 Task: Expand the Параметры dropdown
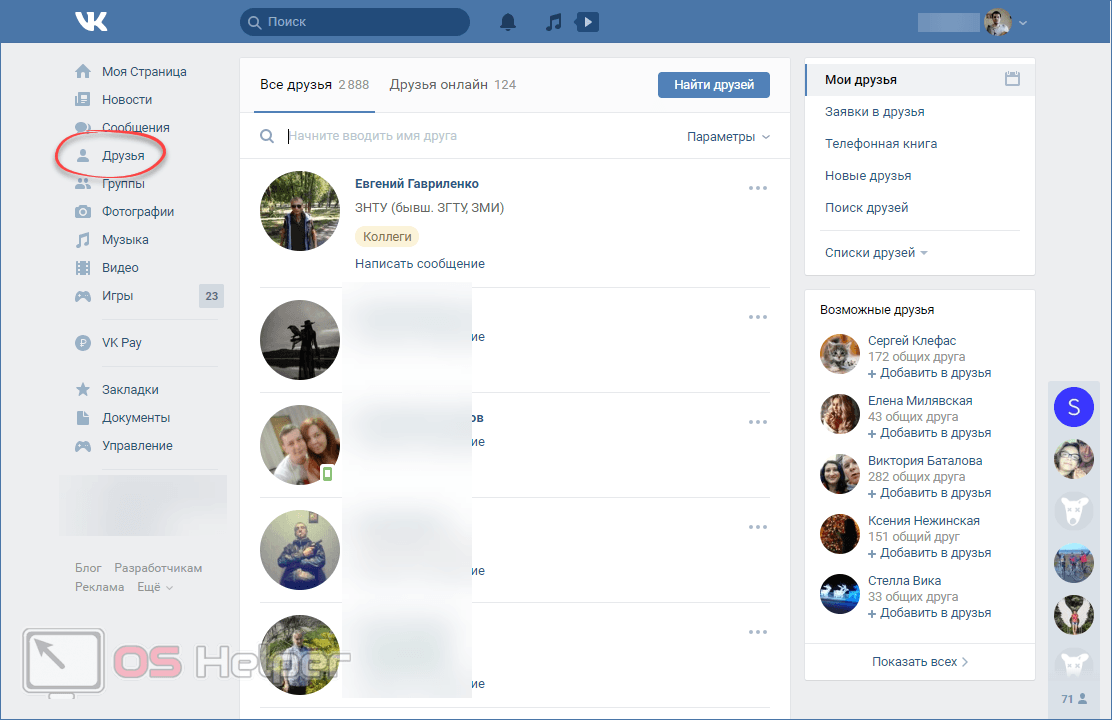pos(728,137)
